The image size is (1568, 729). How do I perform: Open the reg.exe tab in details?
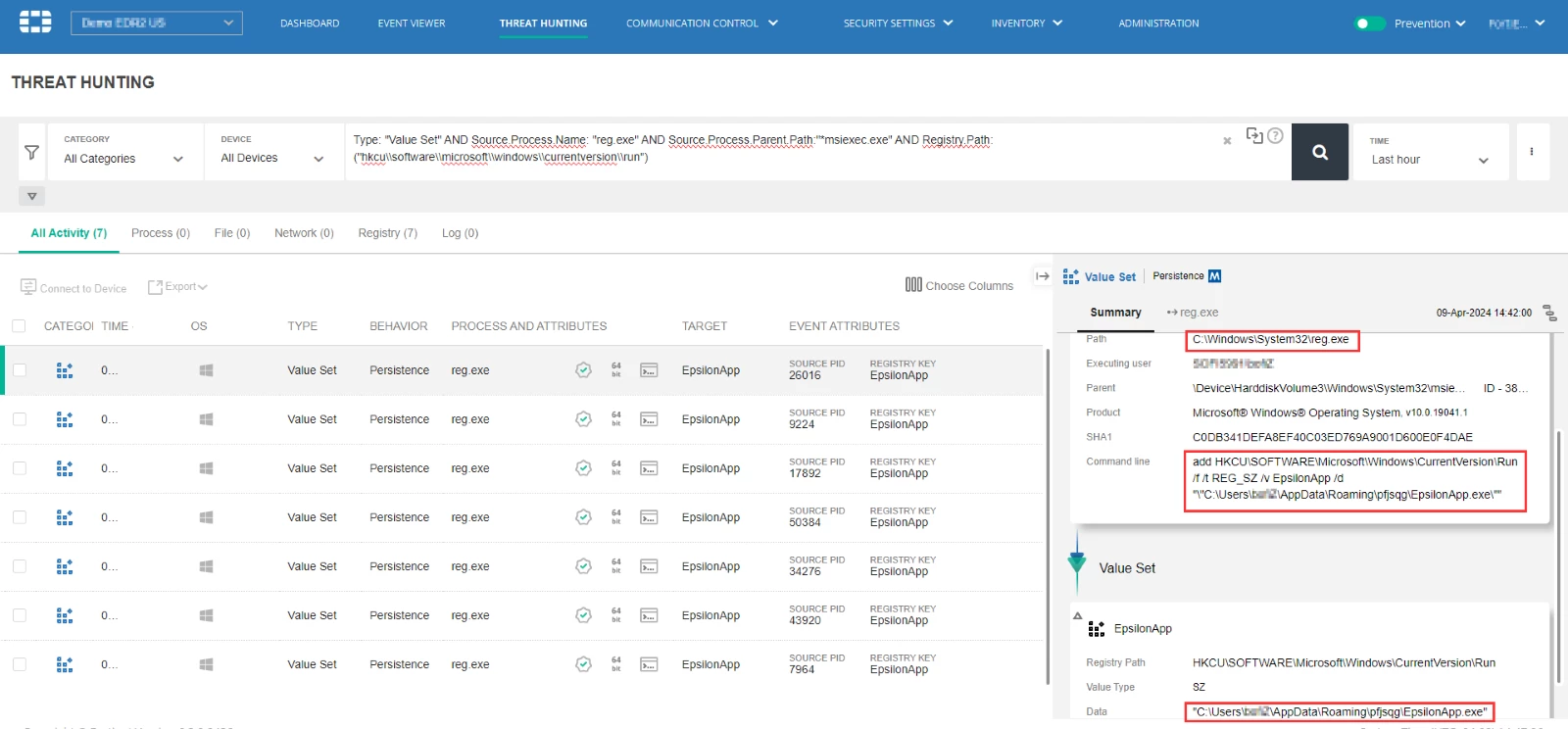pyautogui.click(x=1193, y=313)
